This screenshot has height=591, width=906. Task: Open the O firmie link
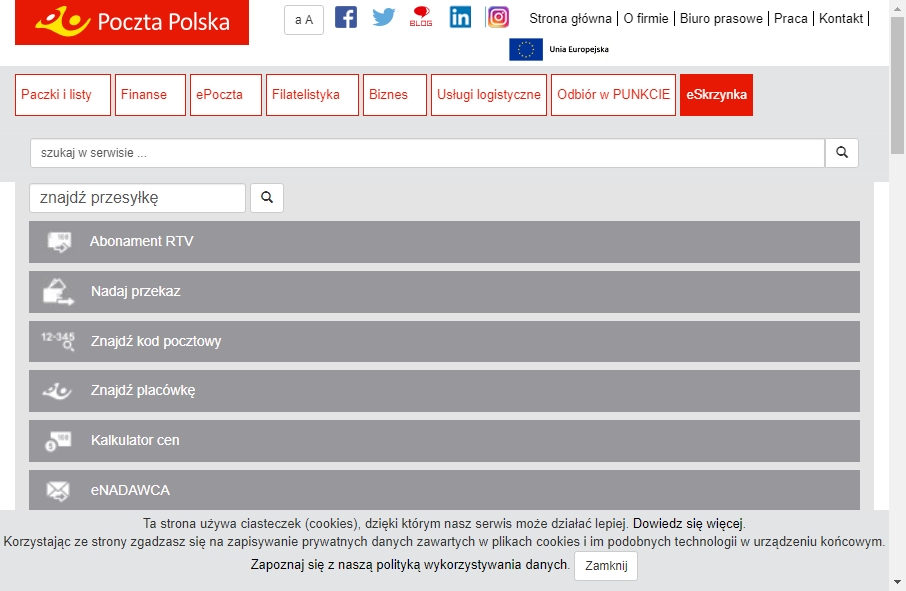646,18
